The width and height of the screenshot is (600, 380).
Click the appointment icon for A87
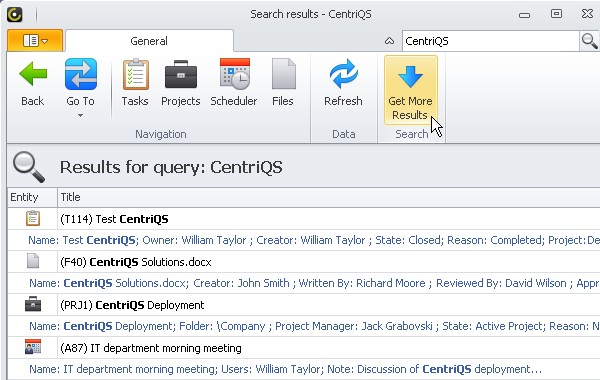pyautogui.click(x=33, y=347)
